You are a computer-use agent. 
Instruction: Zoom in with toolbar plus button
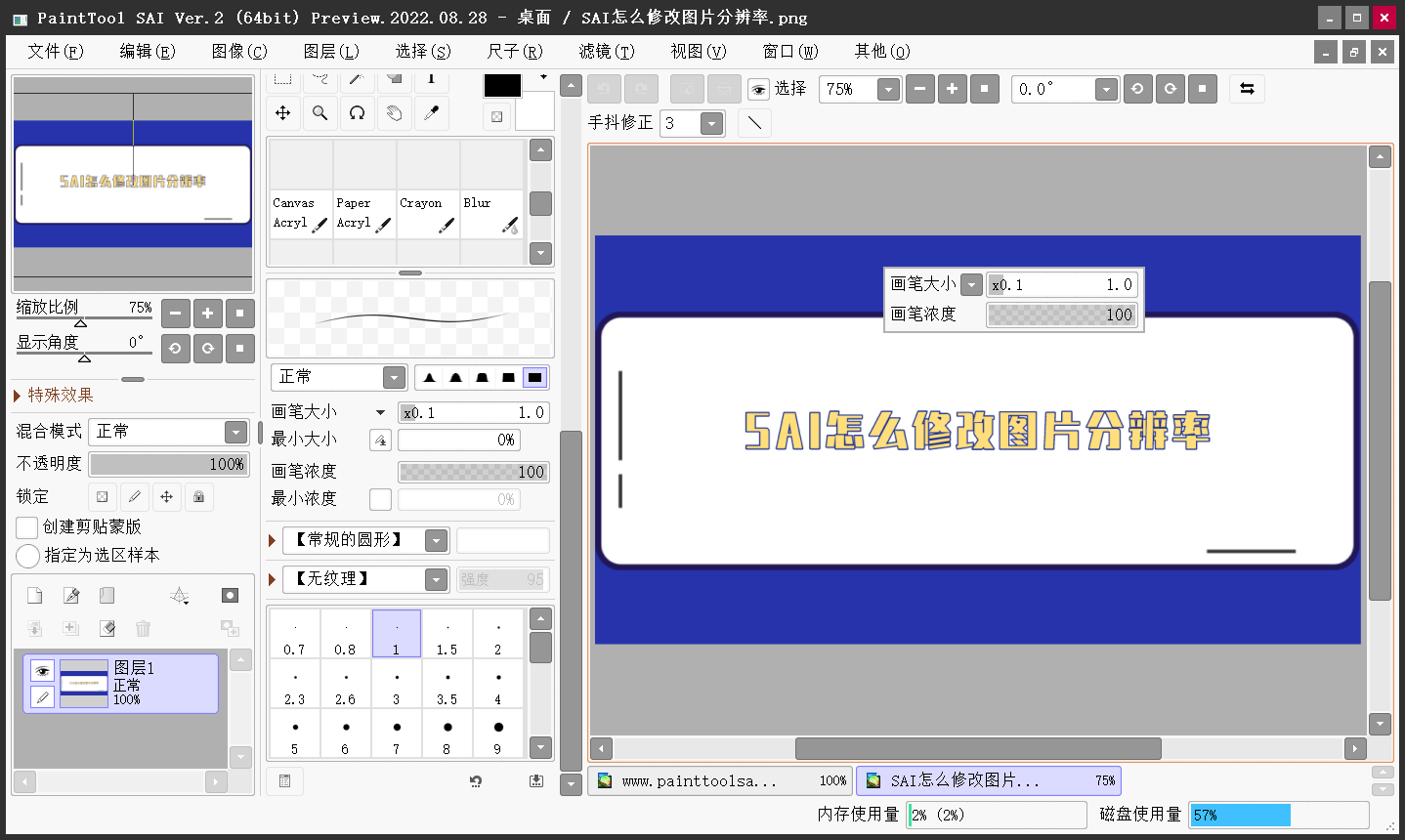coord(952,89)
